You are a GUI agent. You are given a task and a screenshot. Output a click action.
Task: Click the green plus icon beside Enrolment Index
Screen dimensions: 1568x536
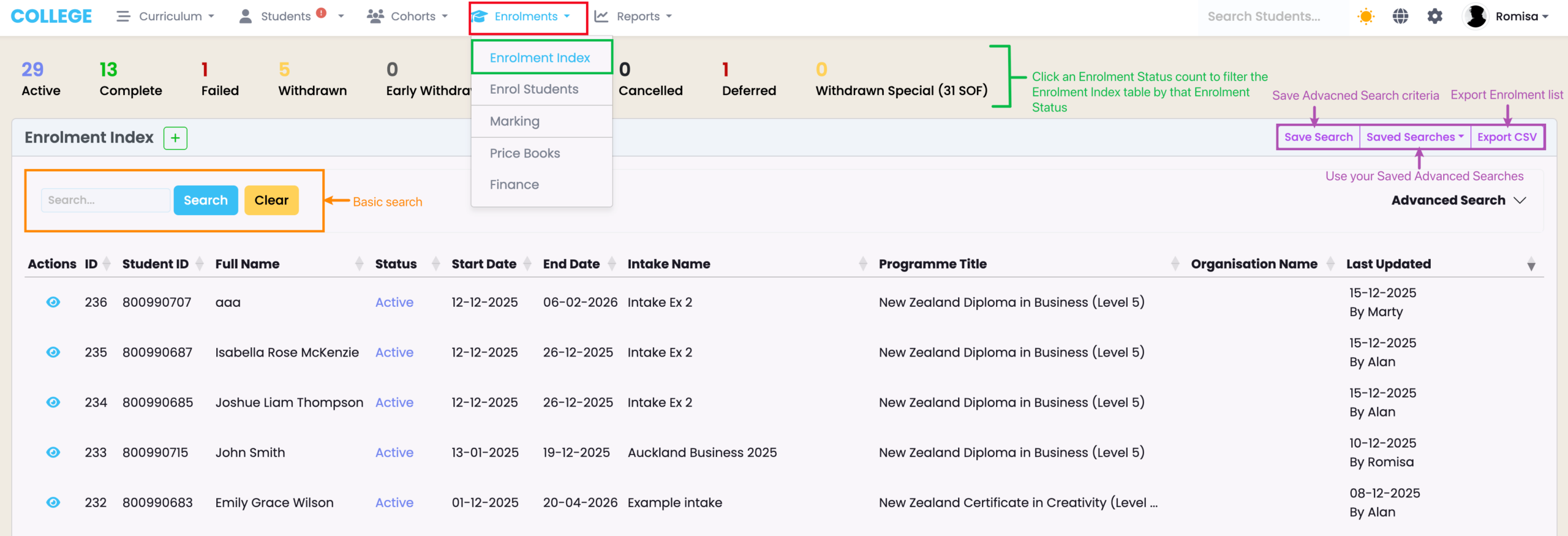point(175,138)
